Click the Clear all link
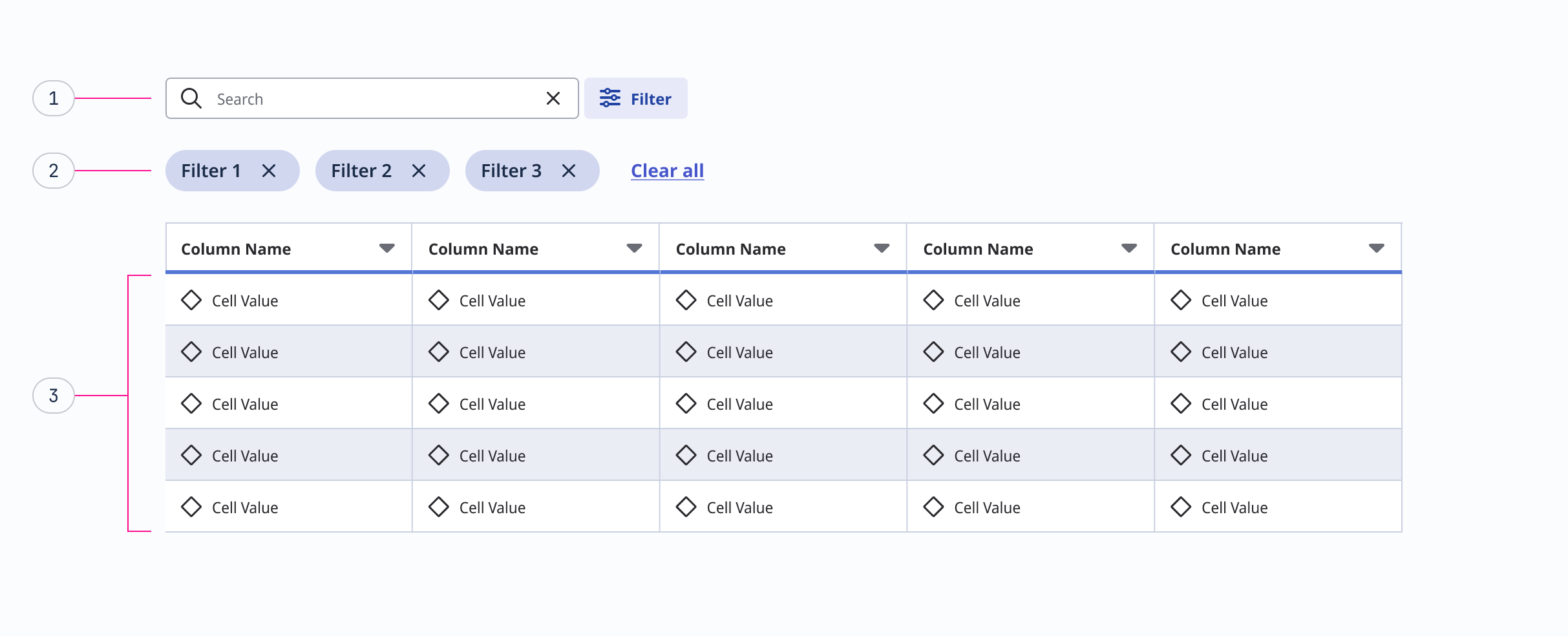 point(667,171)
